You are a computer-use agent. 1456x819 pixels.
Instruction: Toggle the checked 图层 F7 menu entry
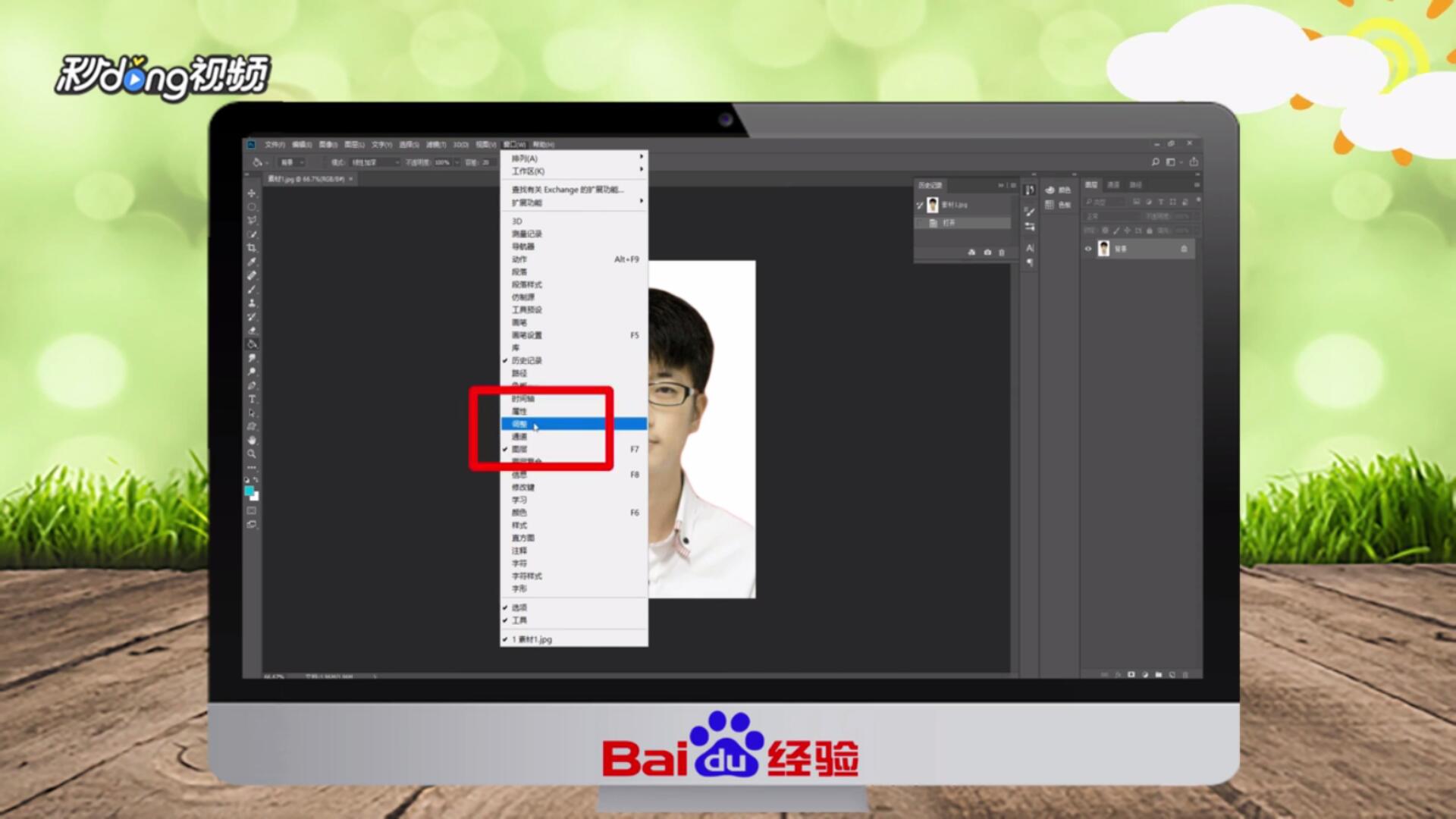519,449
